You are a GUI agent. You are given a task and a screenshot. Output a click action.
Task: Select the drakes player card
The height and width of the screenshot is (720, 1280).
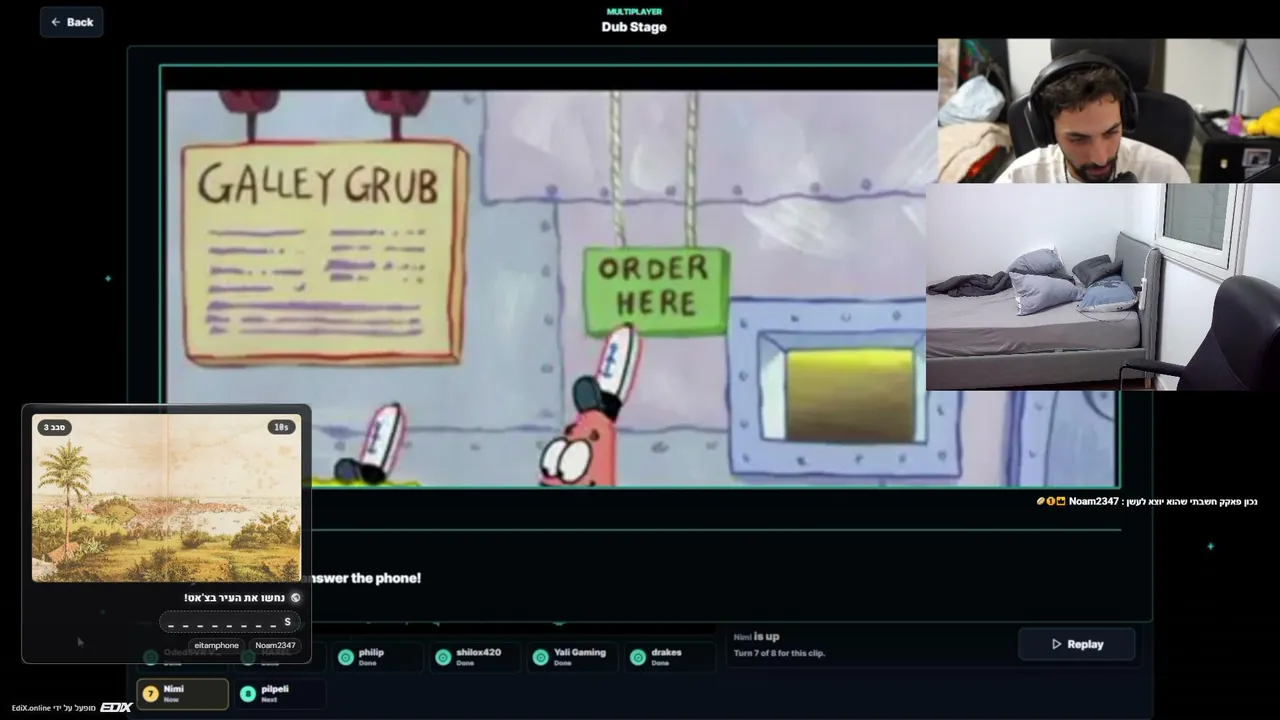pyautogui.click(x=669, y=656)
